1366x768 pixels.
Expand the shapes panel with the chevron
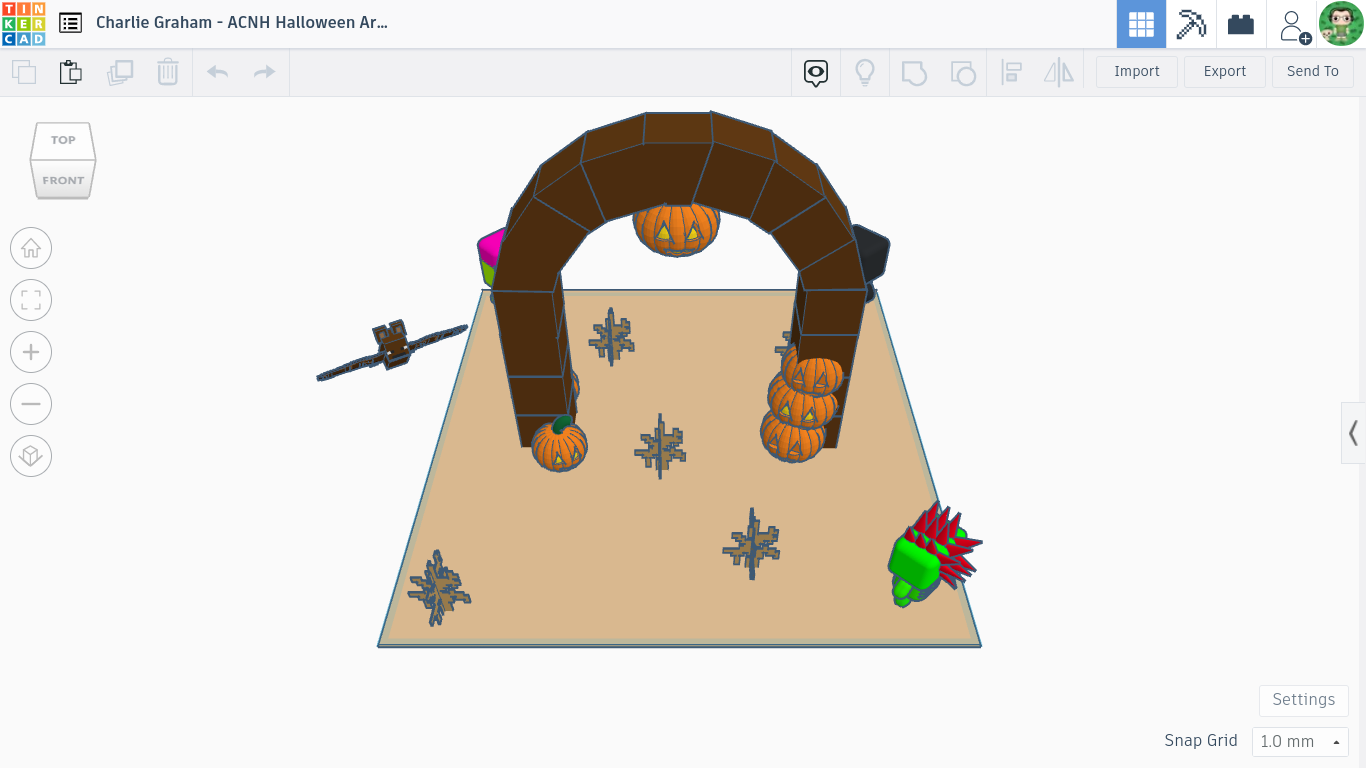click(x=1354, y=433)
